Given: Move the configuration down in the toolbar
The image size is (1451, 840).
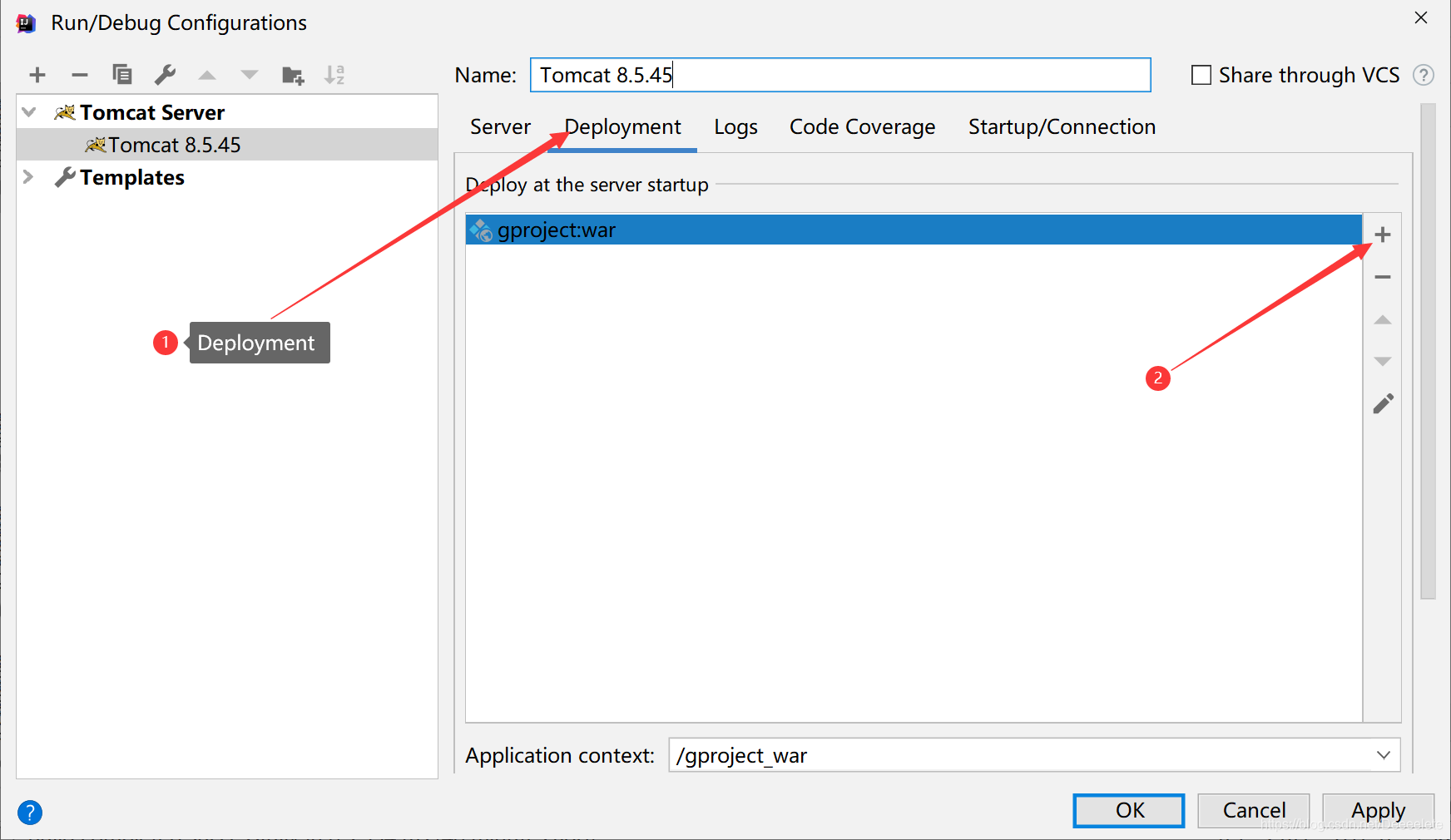Looking at the screenshot, I should coord(250,75).
